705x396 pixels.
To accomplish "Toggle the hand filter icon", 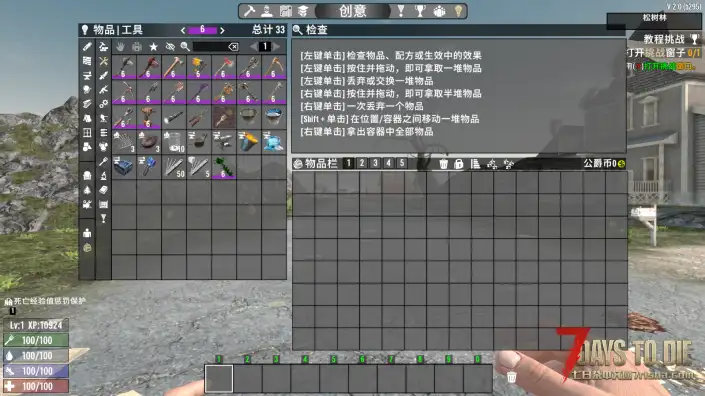I will tap(120, 46).
